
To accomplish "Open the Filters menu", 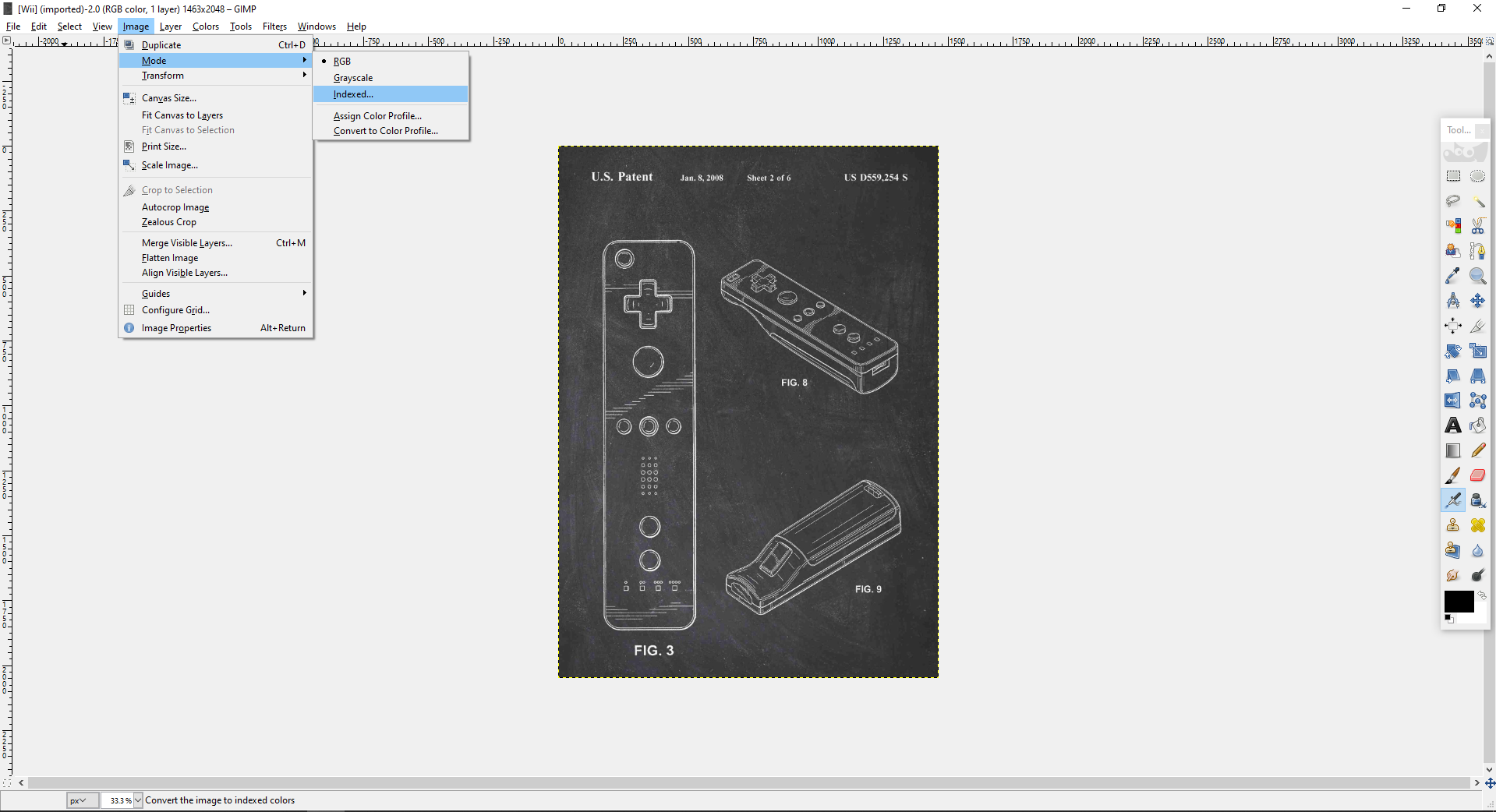I will click(274, 26).
